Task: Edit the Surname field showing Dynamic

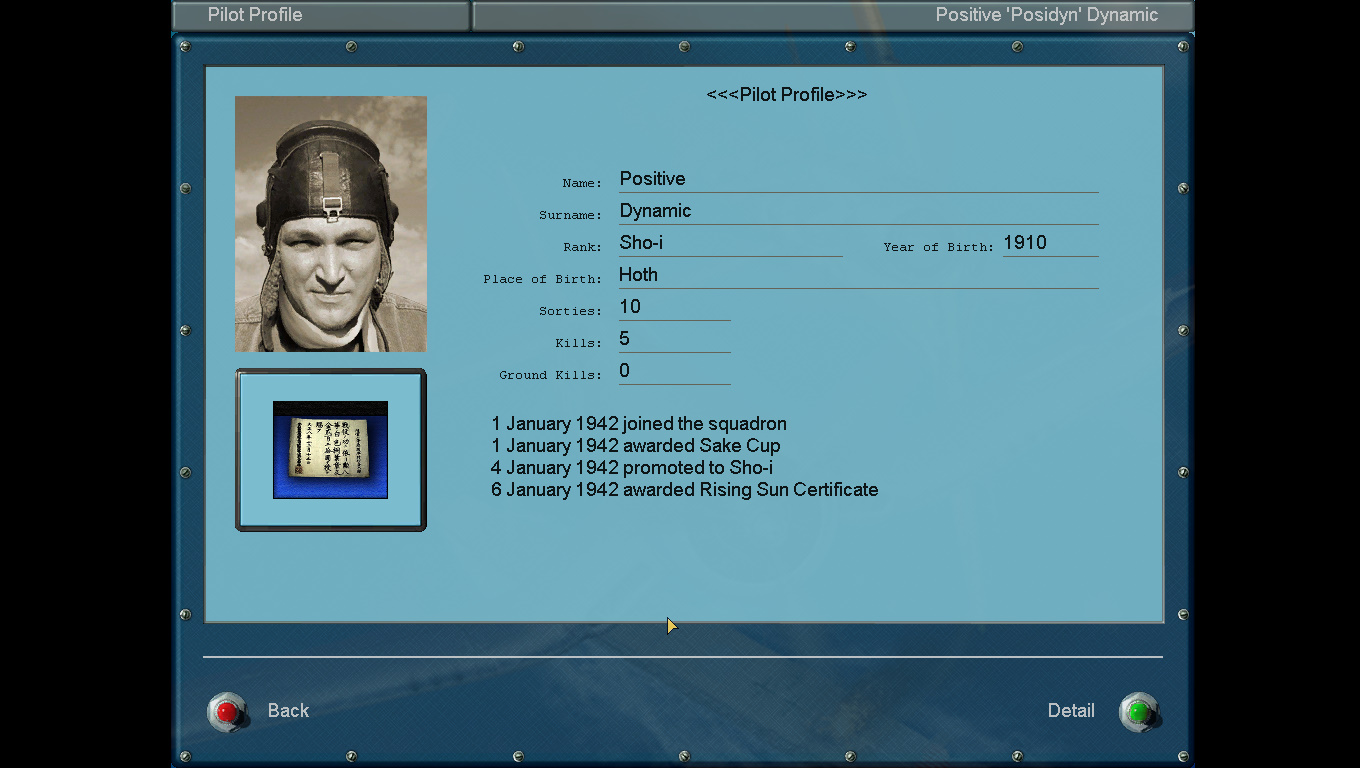Action: pos(857,211)
